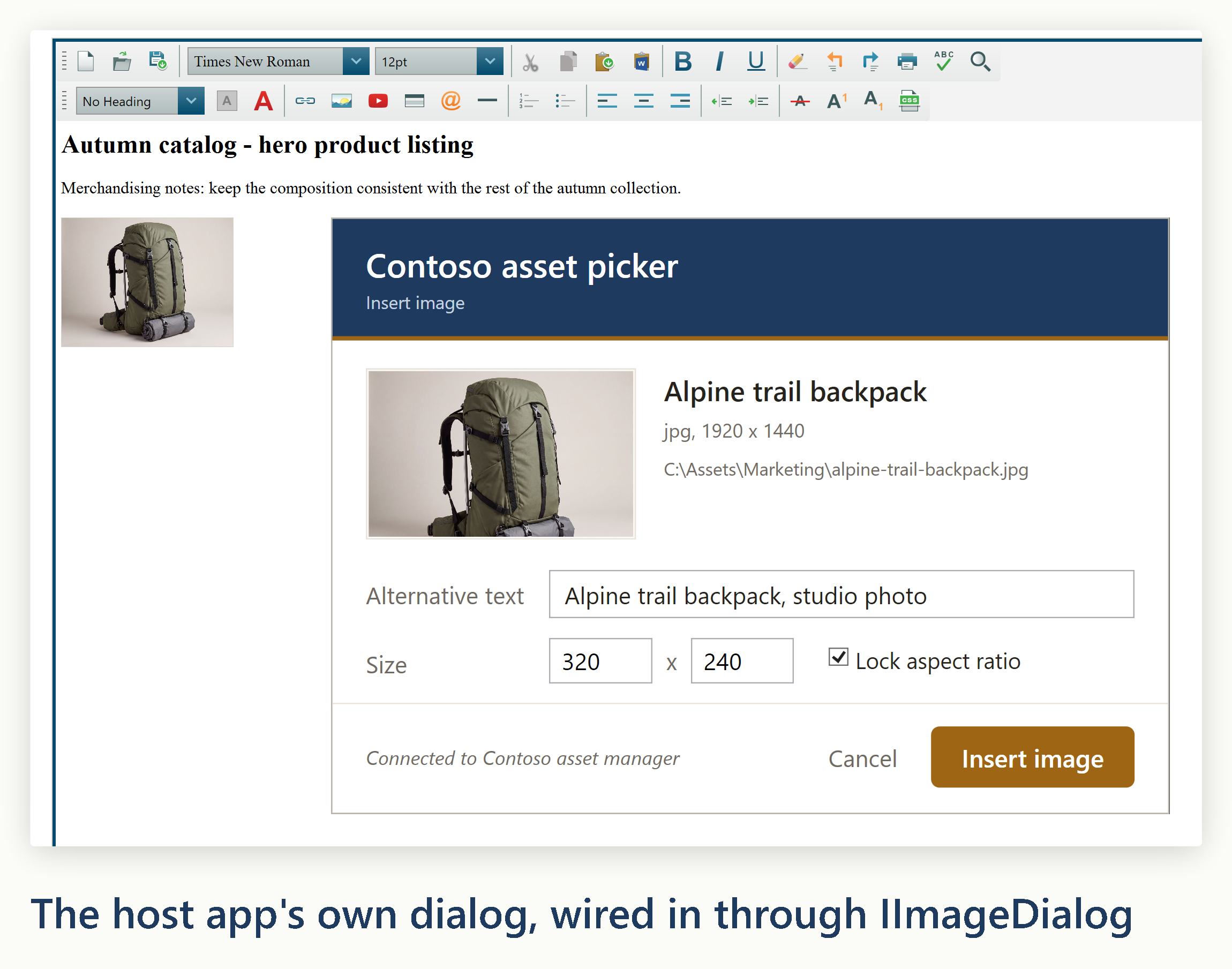
Task: Print the document via printer icon
Action: point(907,61)
